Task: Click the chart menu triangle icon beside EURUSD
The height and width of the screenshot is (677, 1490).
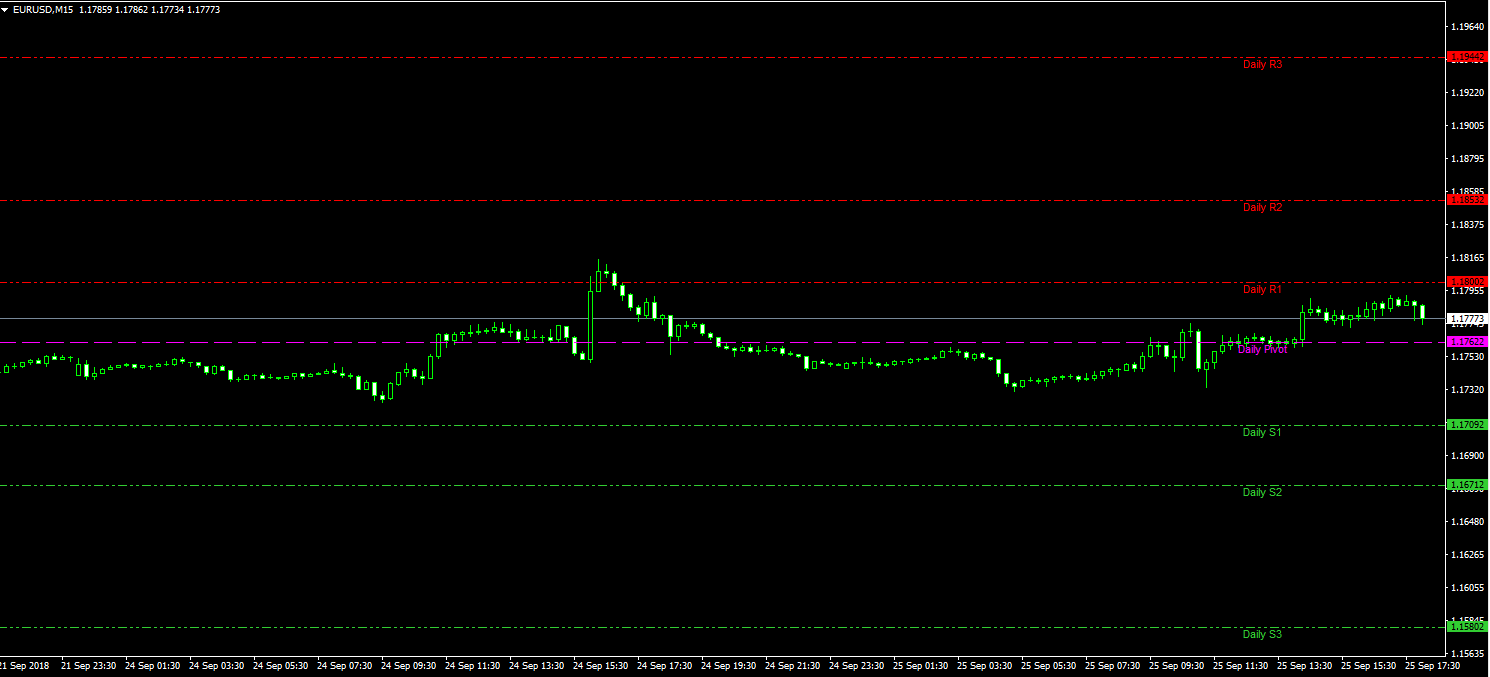Action: coord(6,9)
